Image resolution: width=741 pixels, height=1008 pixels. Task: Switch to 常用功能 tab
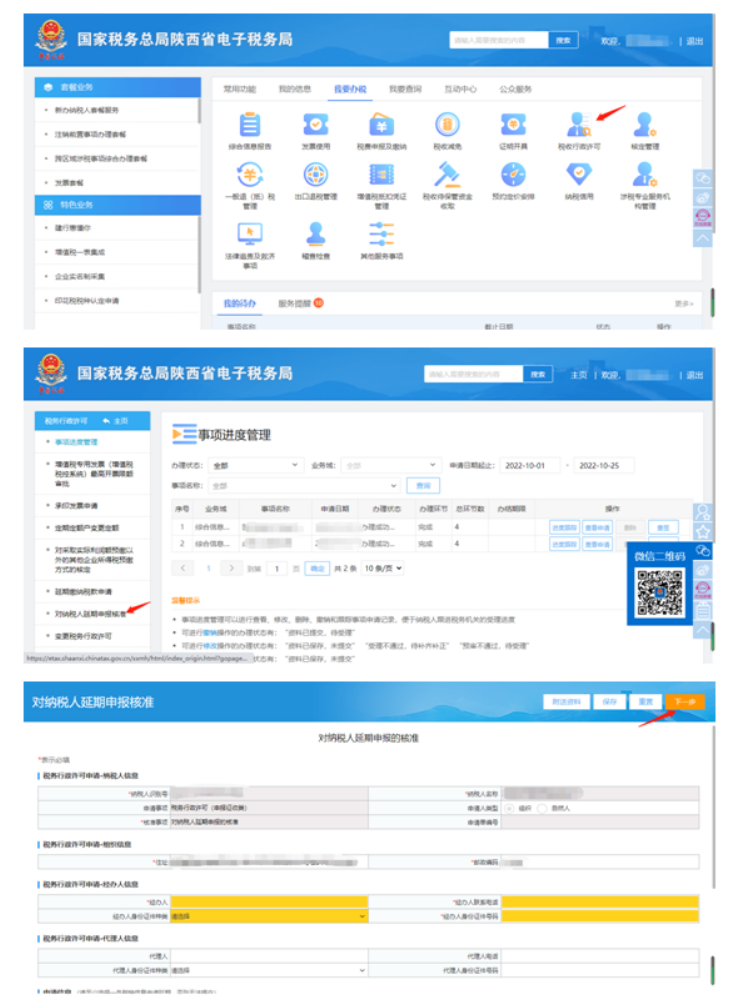(240, 89)
